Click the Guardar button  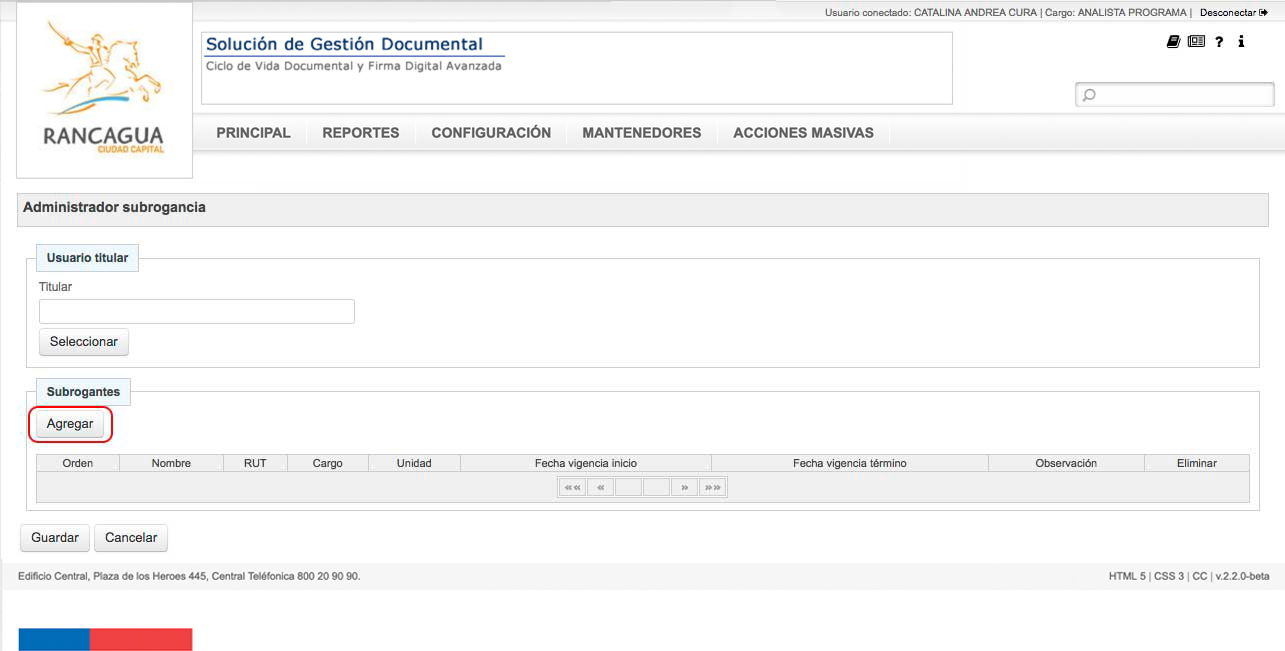pyautogui.click(x=55, y=538)
